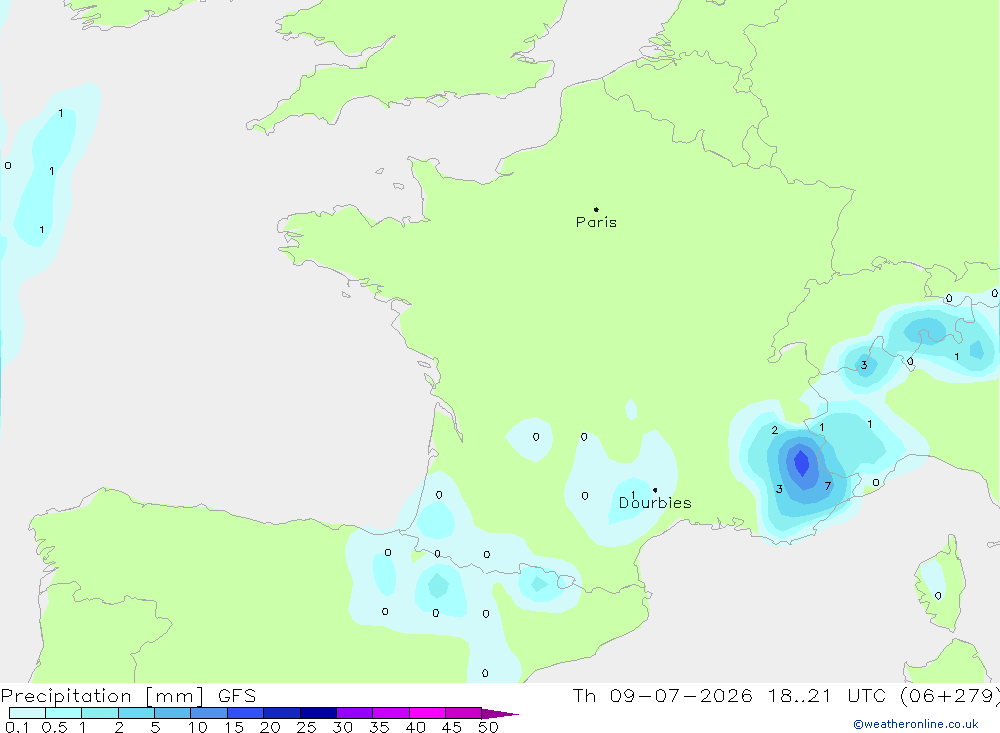Pick the 5–10 mm legend swatch
The image size is (1000, 733).
tap(173, 713)
